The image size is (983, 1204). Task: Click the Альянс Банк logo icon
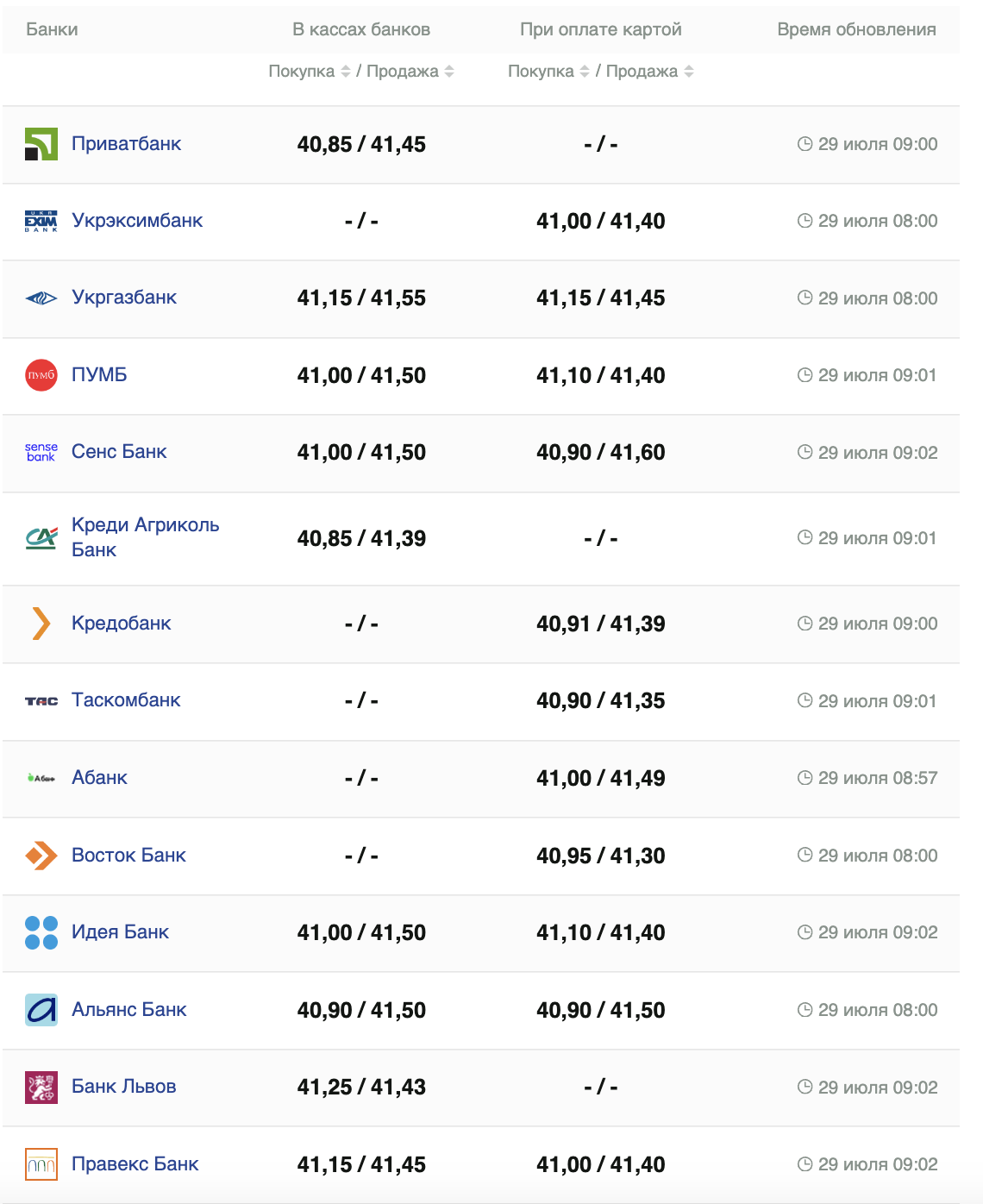(x=41, y=1010)
